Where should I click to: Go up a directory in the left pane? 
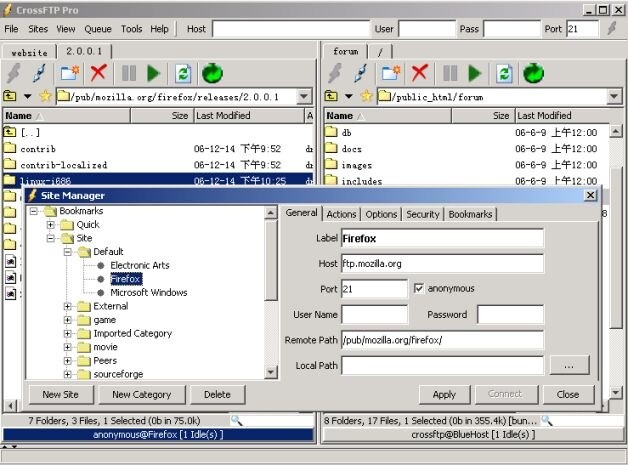(10, 96)
